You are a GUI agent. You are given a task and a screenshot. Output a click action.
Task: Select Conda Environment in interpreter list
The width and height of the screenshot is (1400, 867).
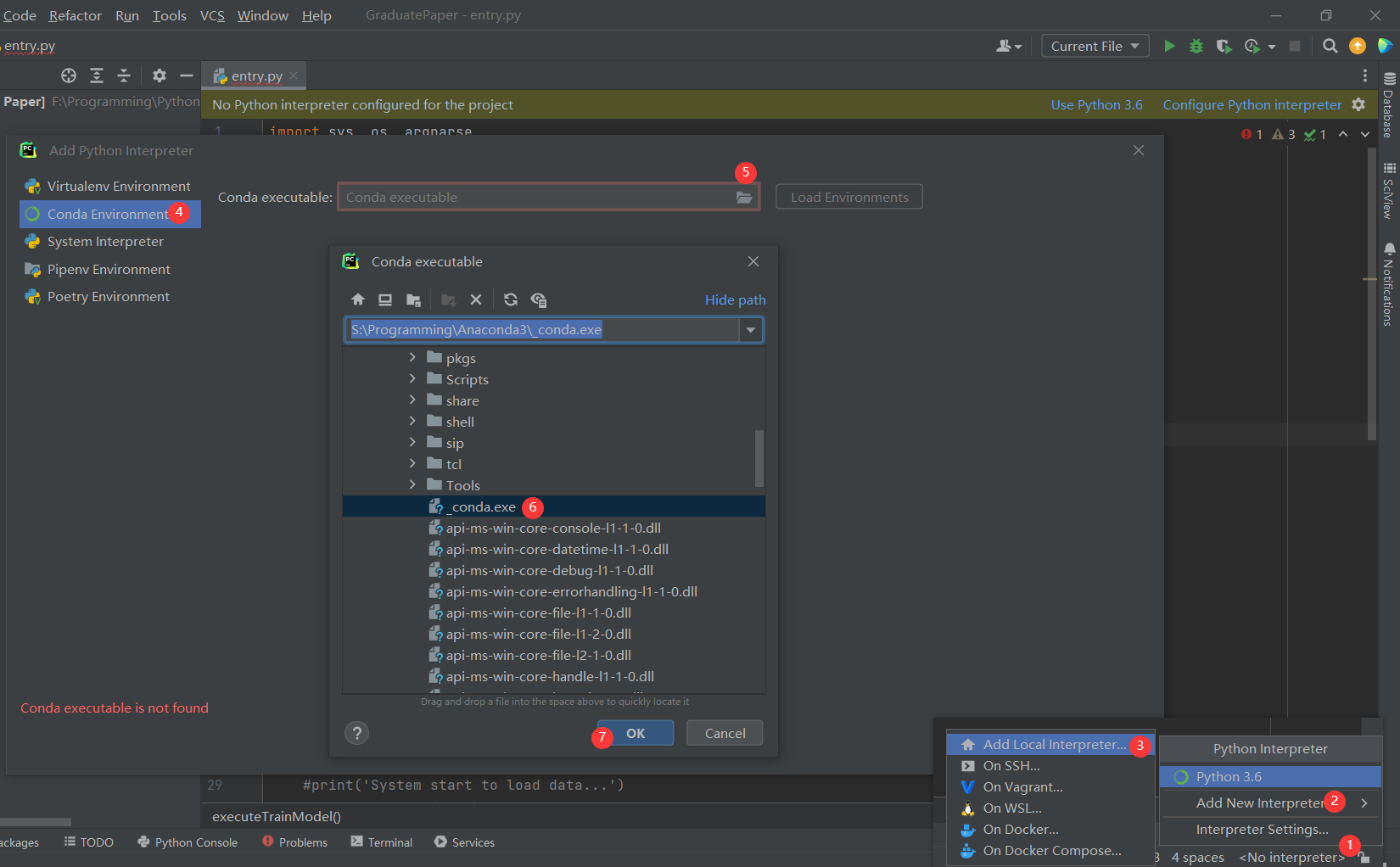click(x=110, y=214)
